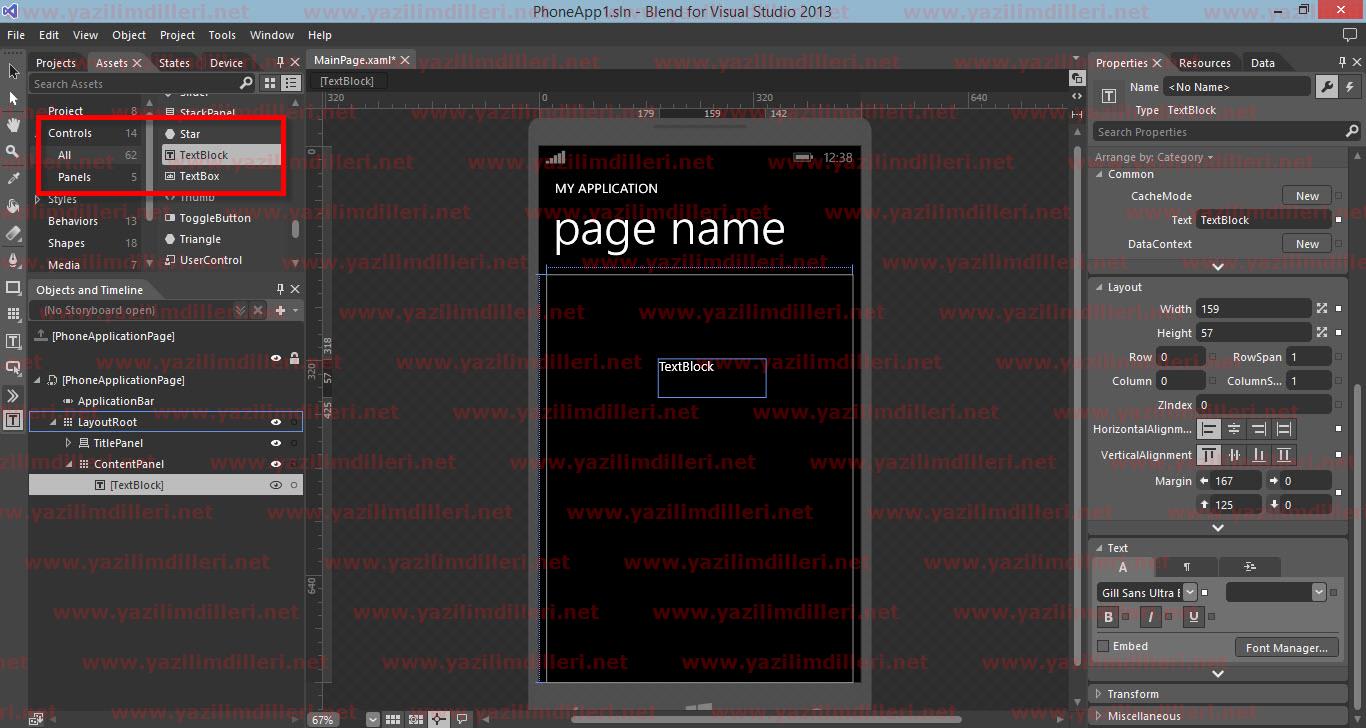Show Events lightning bolt view
This screenshot has height=728, width=1366.
click(x=1349, y=87)
